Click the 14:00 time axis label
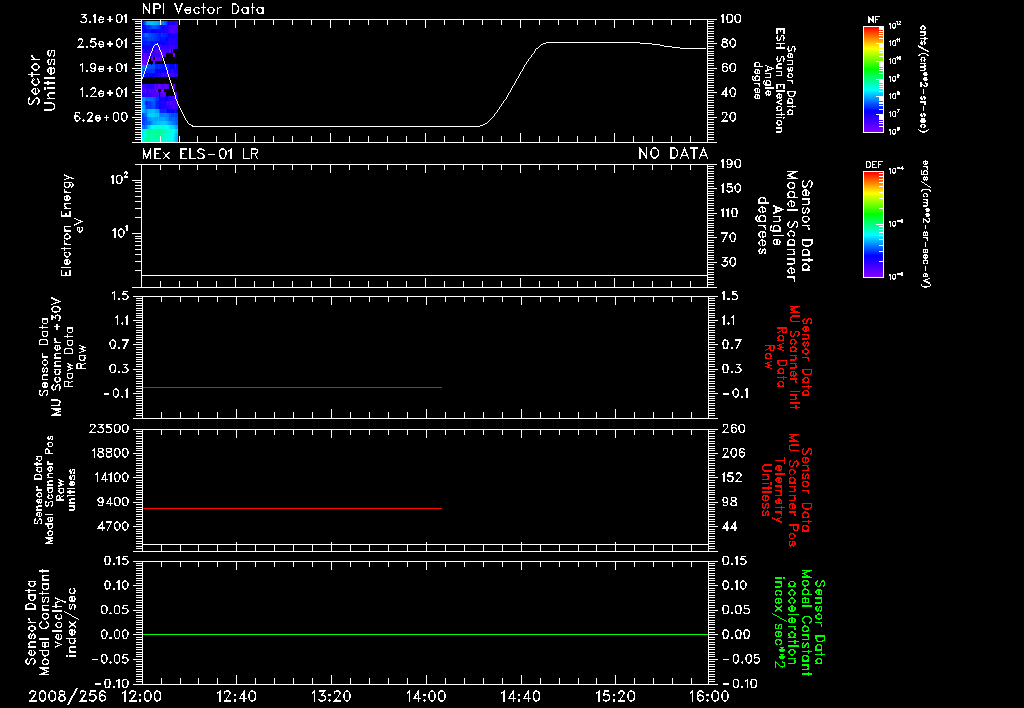The image size is (1024, 708). (x=426, y=696)
